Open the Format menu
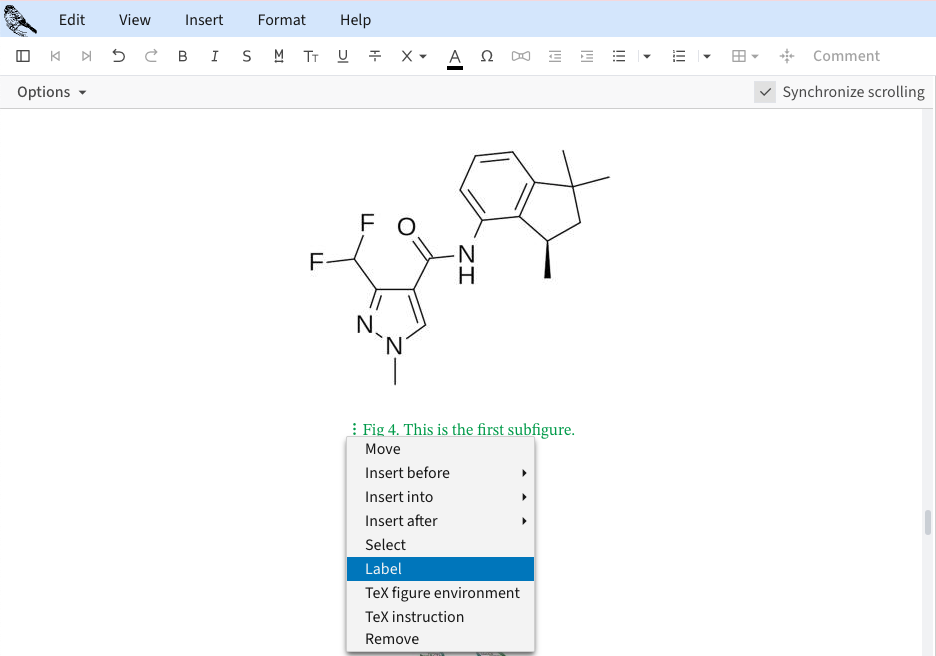 (x=281, y=20)
